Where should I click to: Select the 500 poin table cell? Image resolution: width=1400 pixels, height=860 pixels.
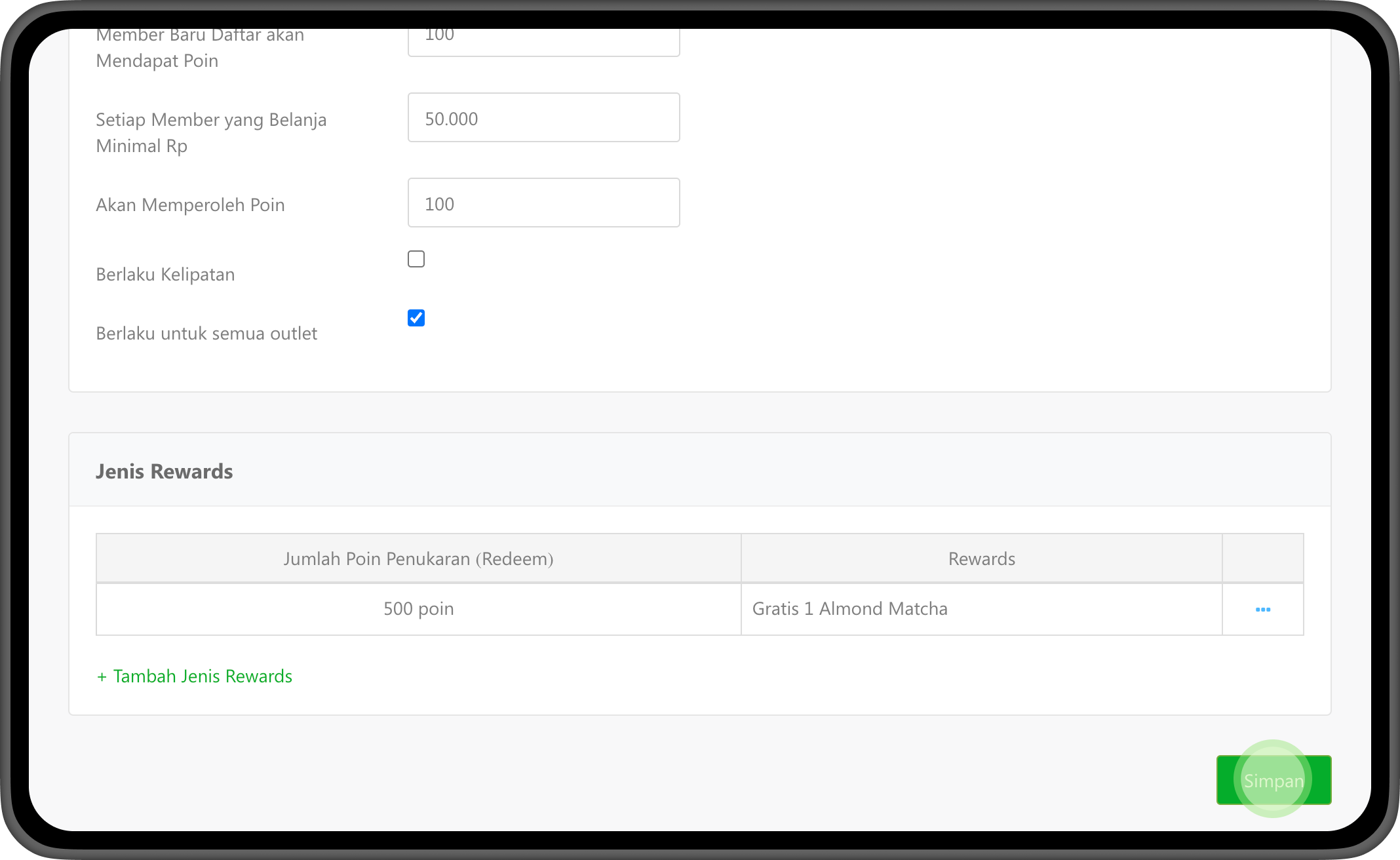coord(418,609)
